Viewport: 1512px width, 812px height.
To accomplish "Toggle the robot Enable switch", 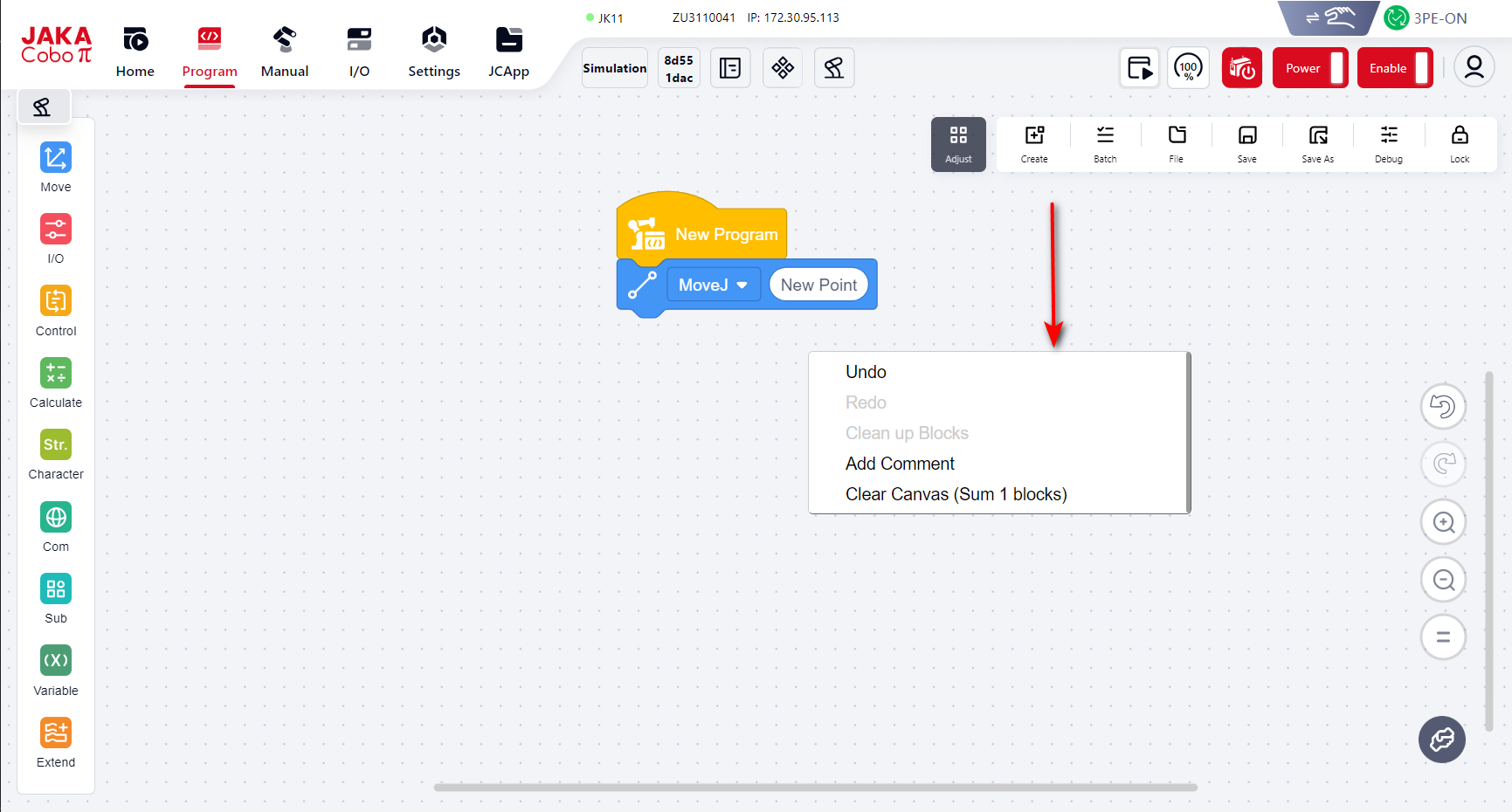I will [1395, 68].
